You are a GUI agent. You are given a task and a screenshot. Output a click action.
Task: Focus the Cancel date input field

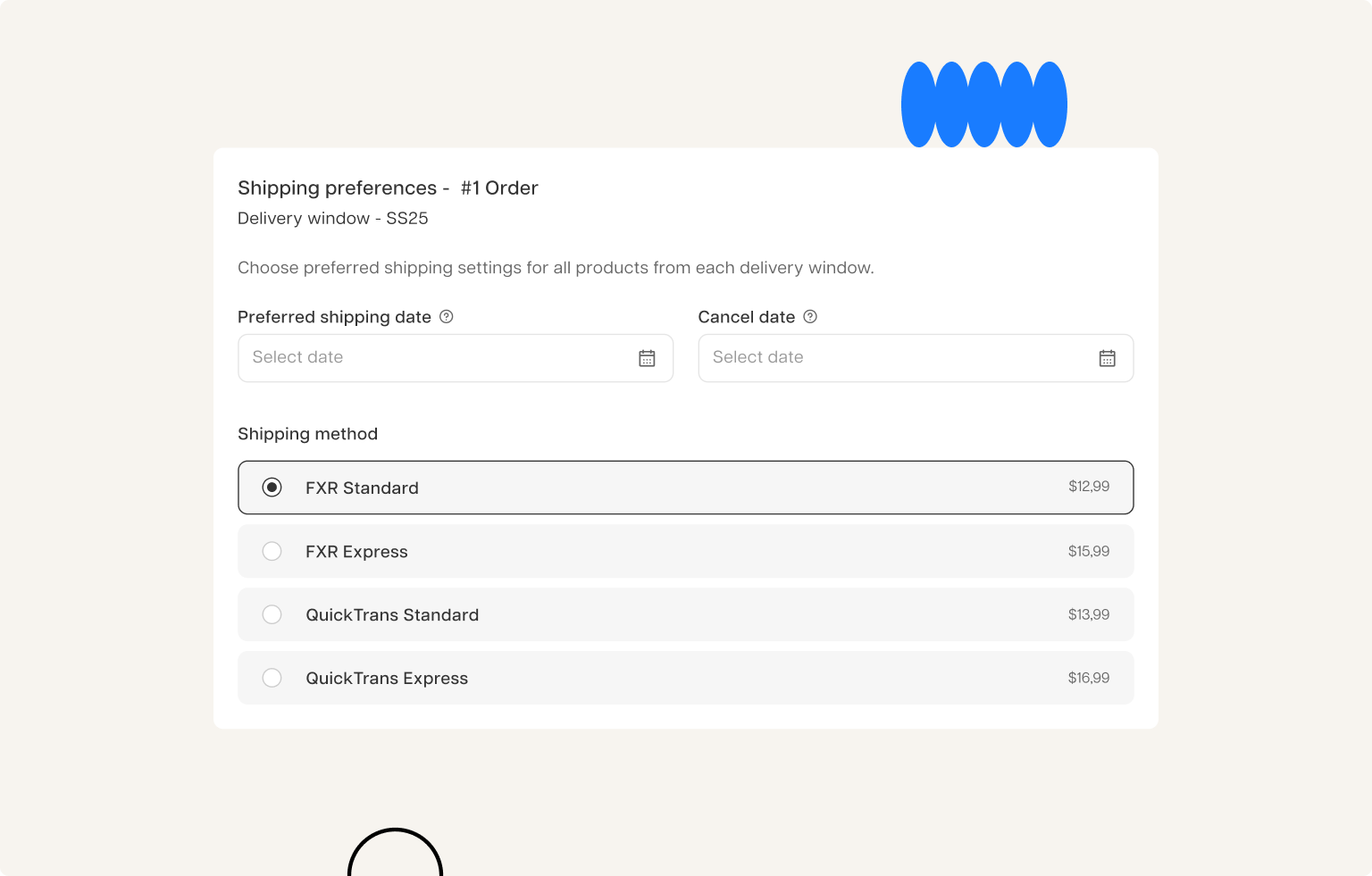(898, 358)
